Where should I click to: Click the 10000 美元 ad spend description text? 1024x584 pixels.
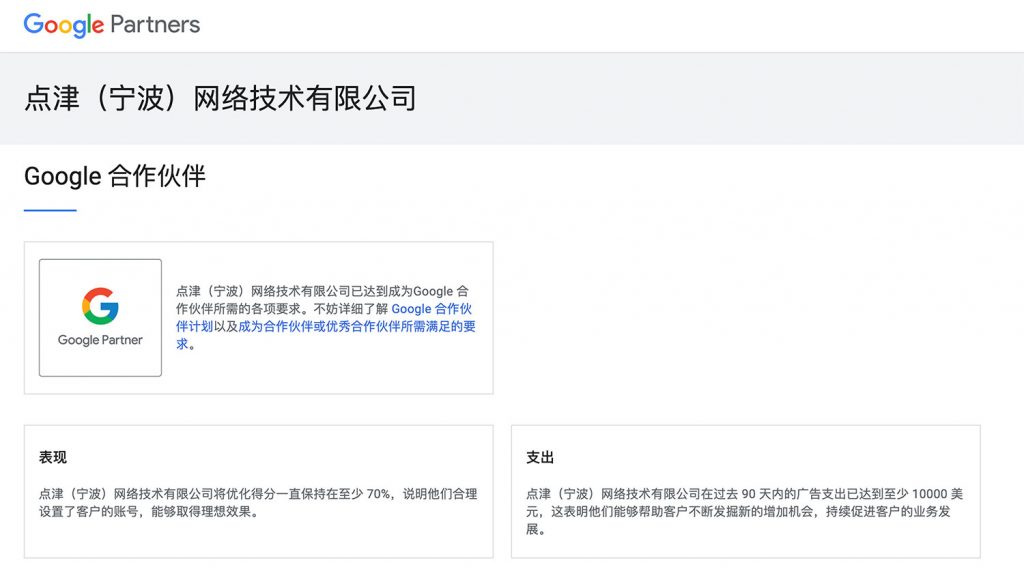(745, 494)
